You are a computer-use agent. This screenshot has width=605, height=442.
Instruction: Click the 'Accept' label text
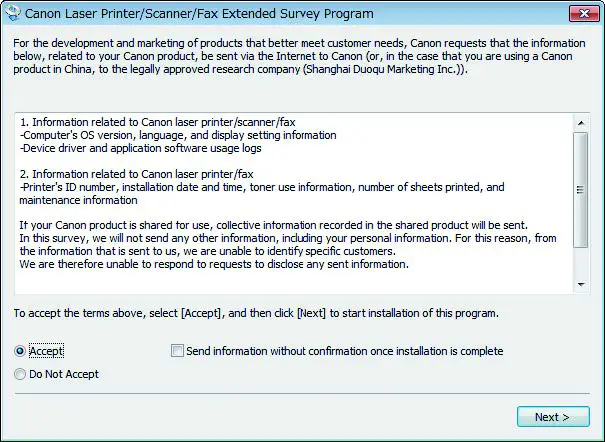tap(46, 352)
